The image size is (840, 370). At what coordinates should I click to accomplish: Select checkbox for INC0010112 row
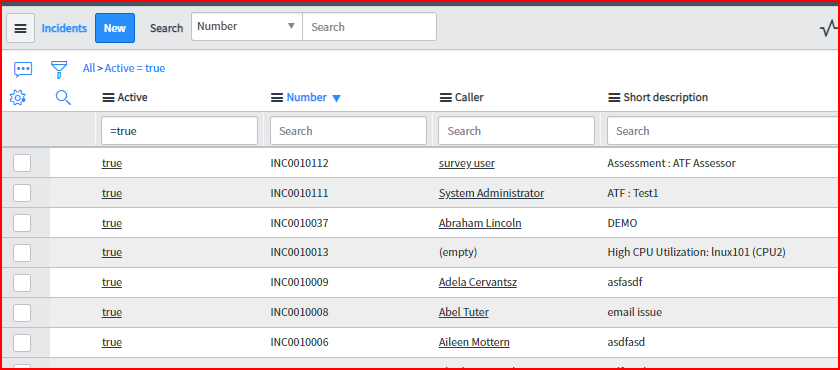[x=22, y=163]
